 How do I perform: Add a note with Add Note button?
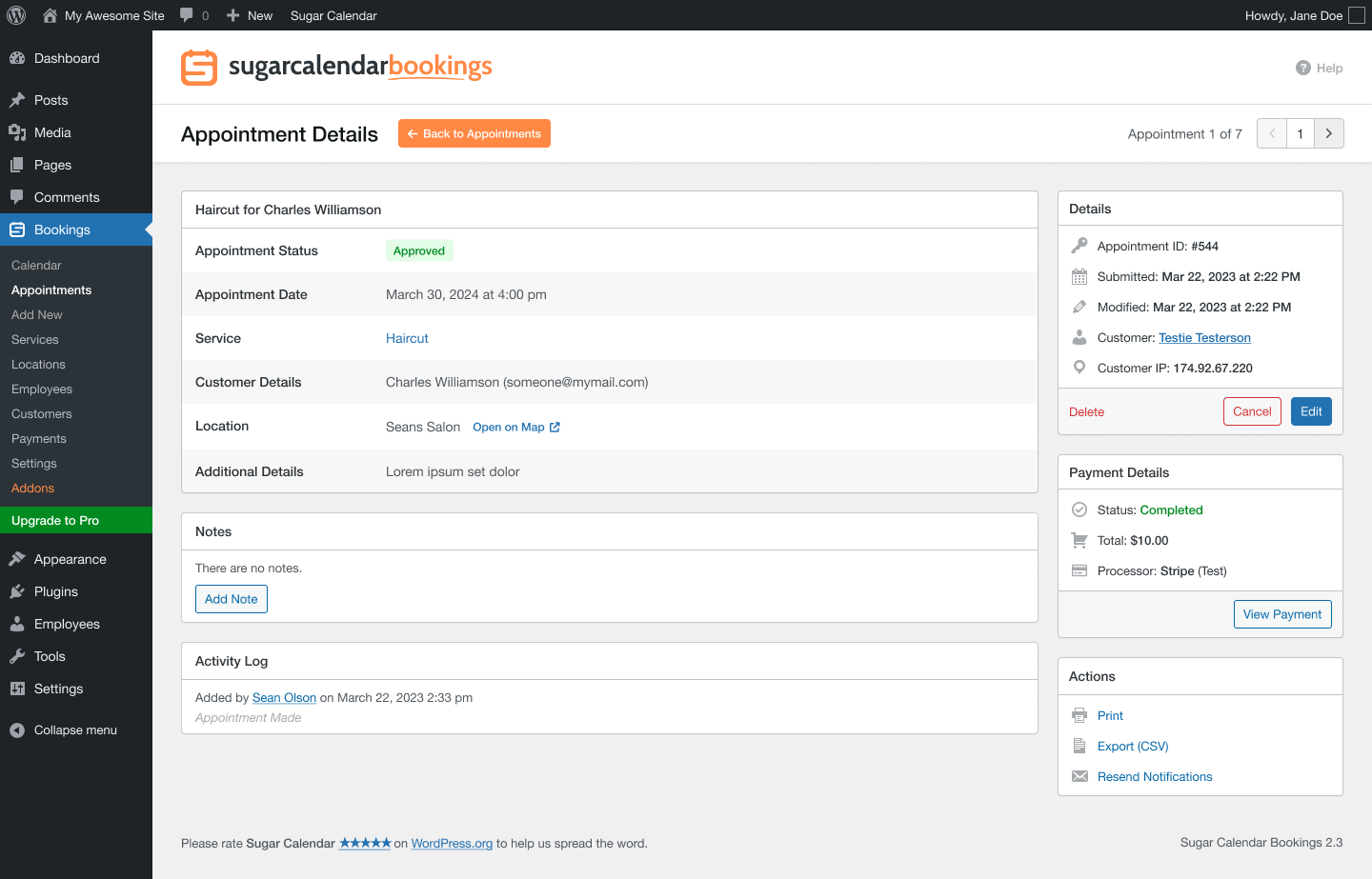pyautogui.click(x=231, y=599)
